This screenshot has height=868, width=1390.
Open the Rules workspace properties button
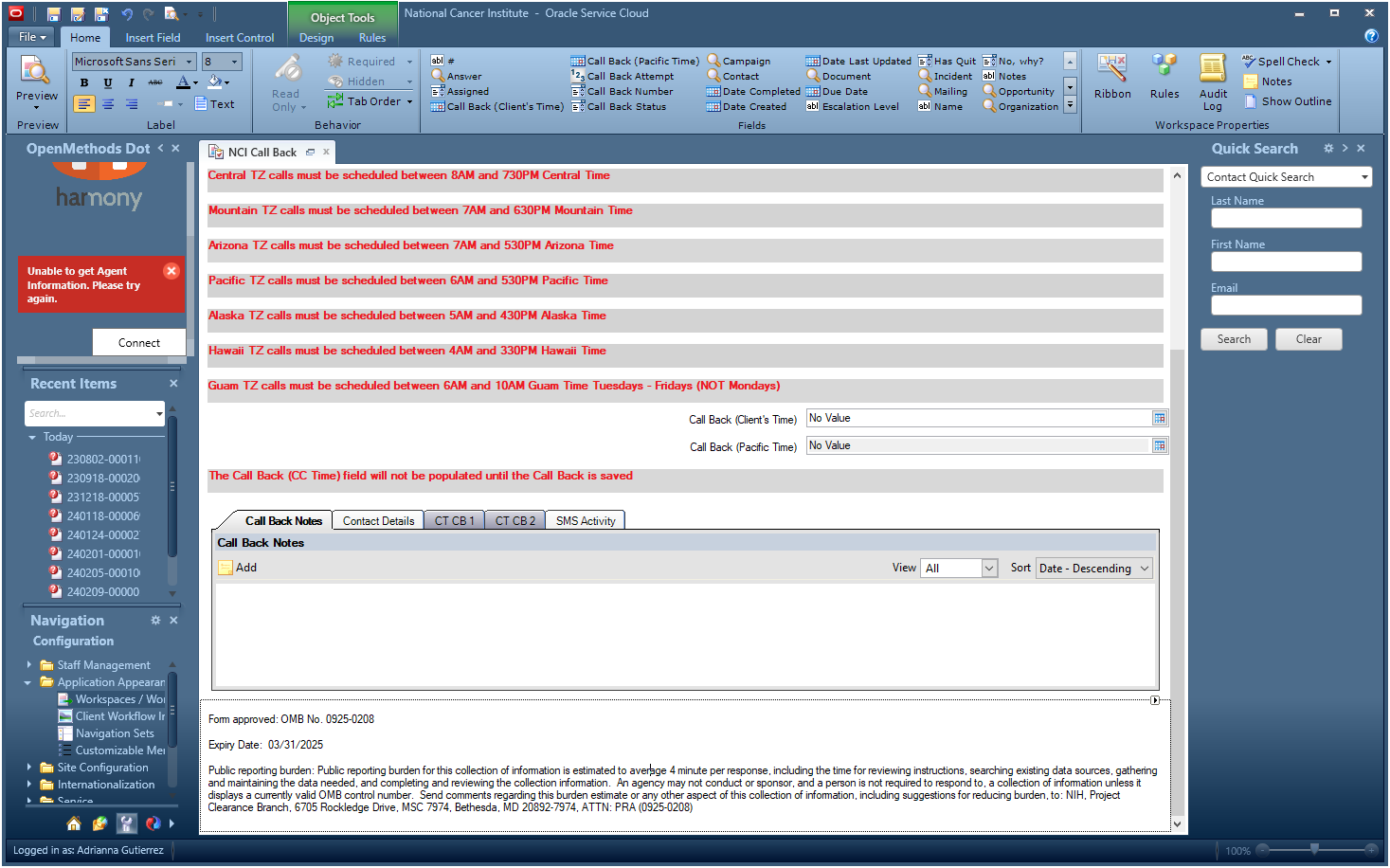click(x=1164, y=78)
